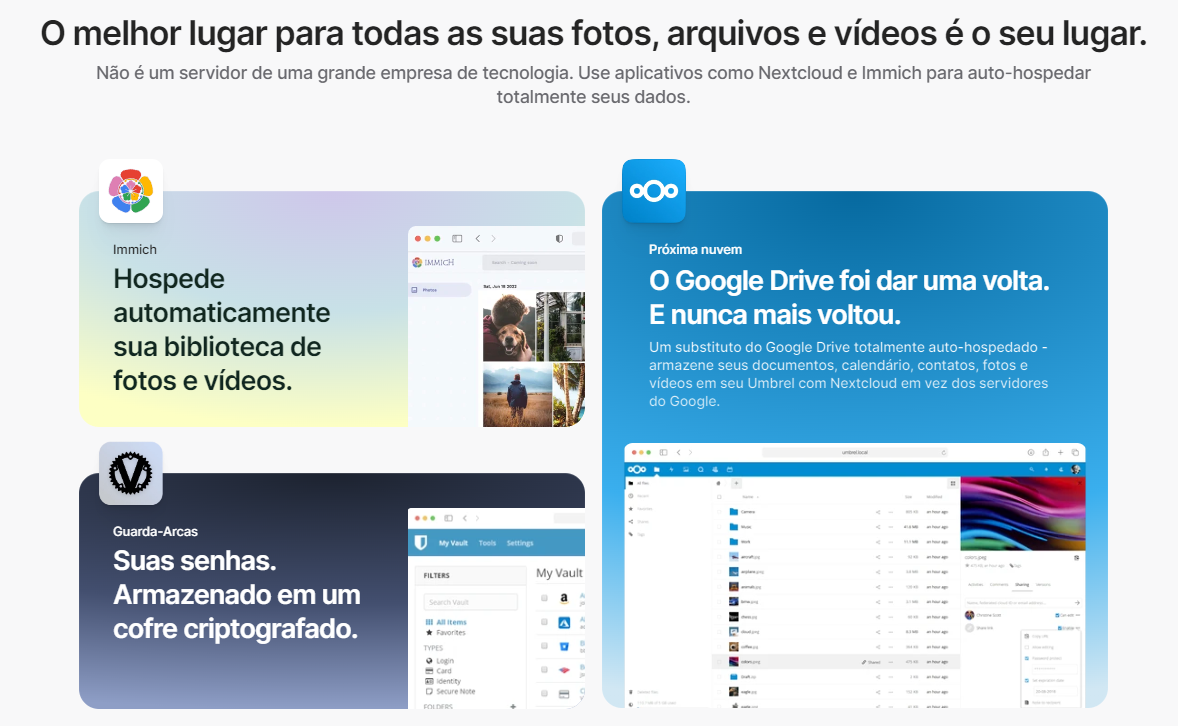The width and height of the screenshot is (1178, 726).
Task: Click the Nextcloud logo in the Nextcloud window header
Action: pos(637,469)
